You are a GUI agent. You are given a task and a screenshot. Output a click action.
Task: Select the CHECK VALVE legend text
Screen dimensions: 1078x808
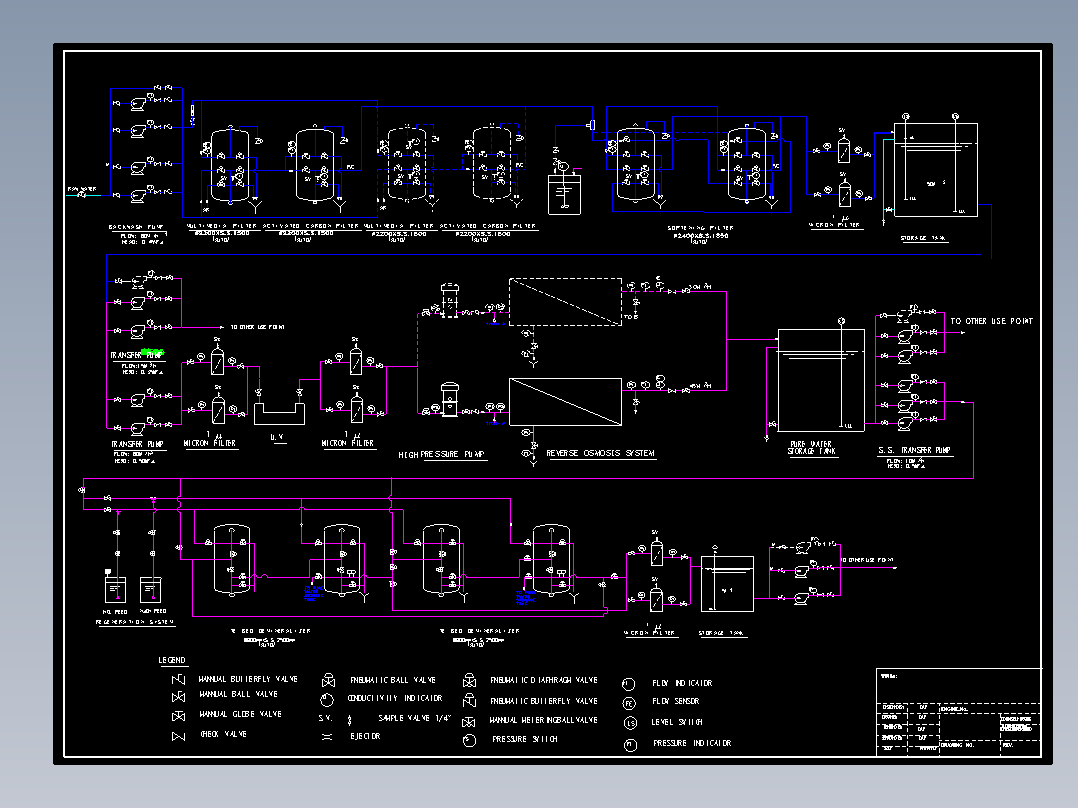click(x=223, y=734)
